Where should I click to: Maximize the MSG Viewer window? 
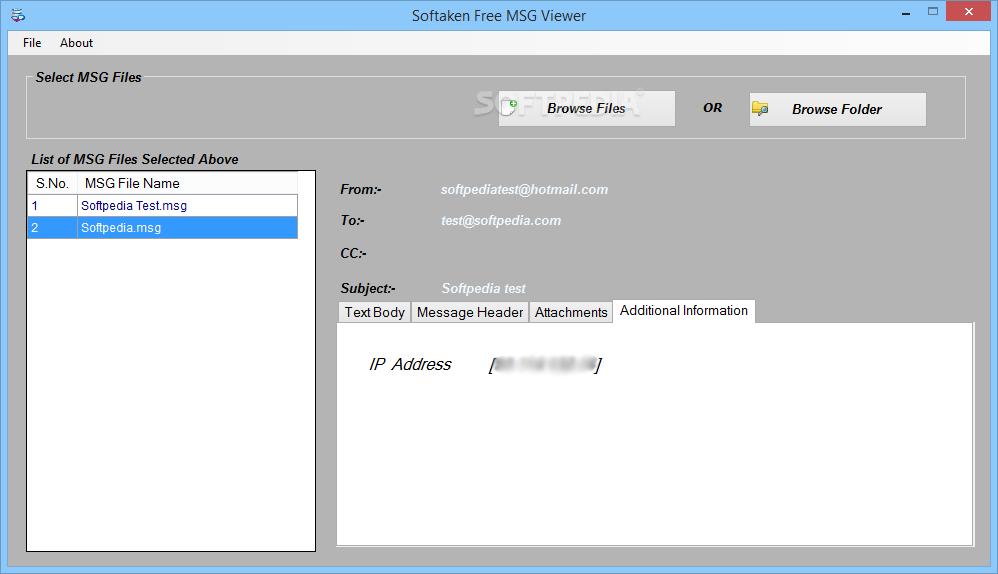click(933, 11)
